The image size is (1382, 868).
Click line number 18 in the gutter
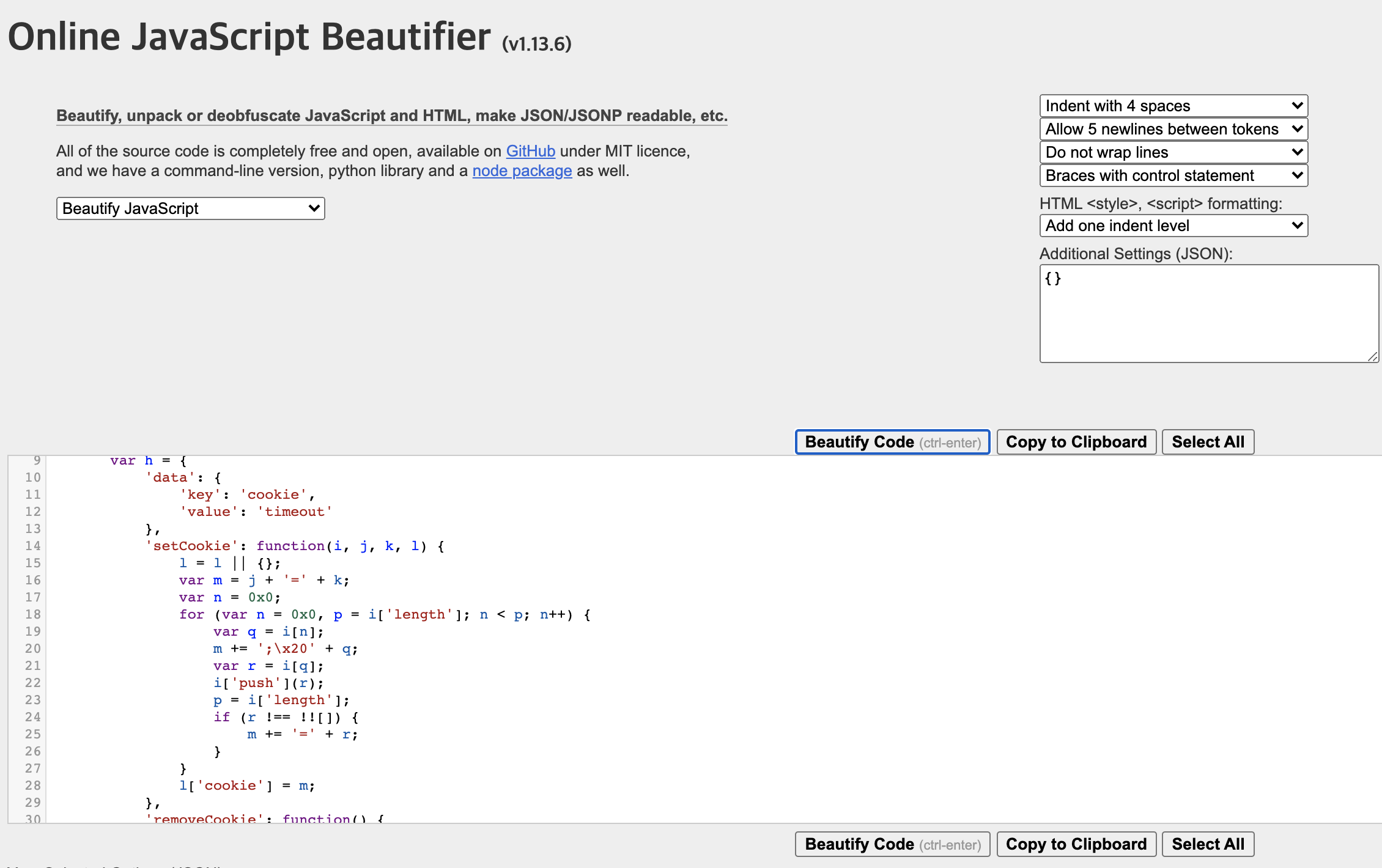point(32,614)
